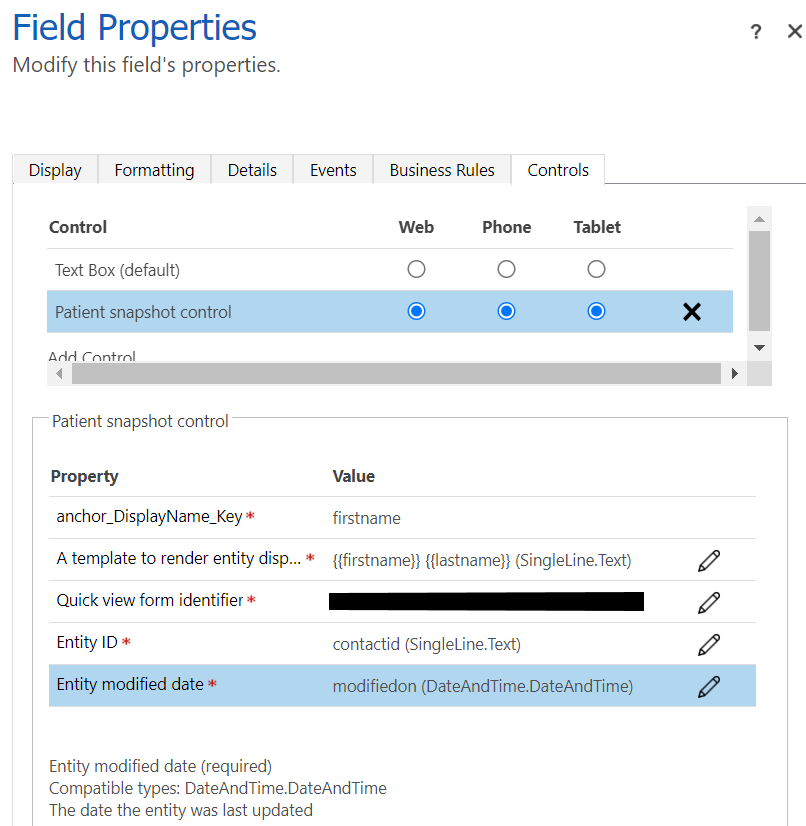Open the Formatting tab
Image resolution: width=806 pixels, height=826 pixels.
tap(154, 170)
